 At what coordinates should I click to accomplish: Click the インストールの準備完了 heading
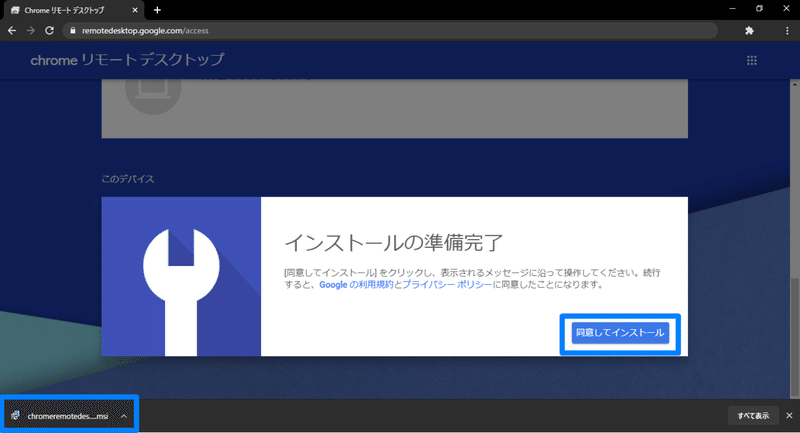pos(394,243)
